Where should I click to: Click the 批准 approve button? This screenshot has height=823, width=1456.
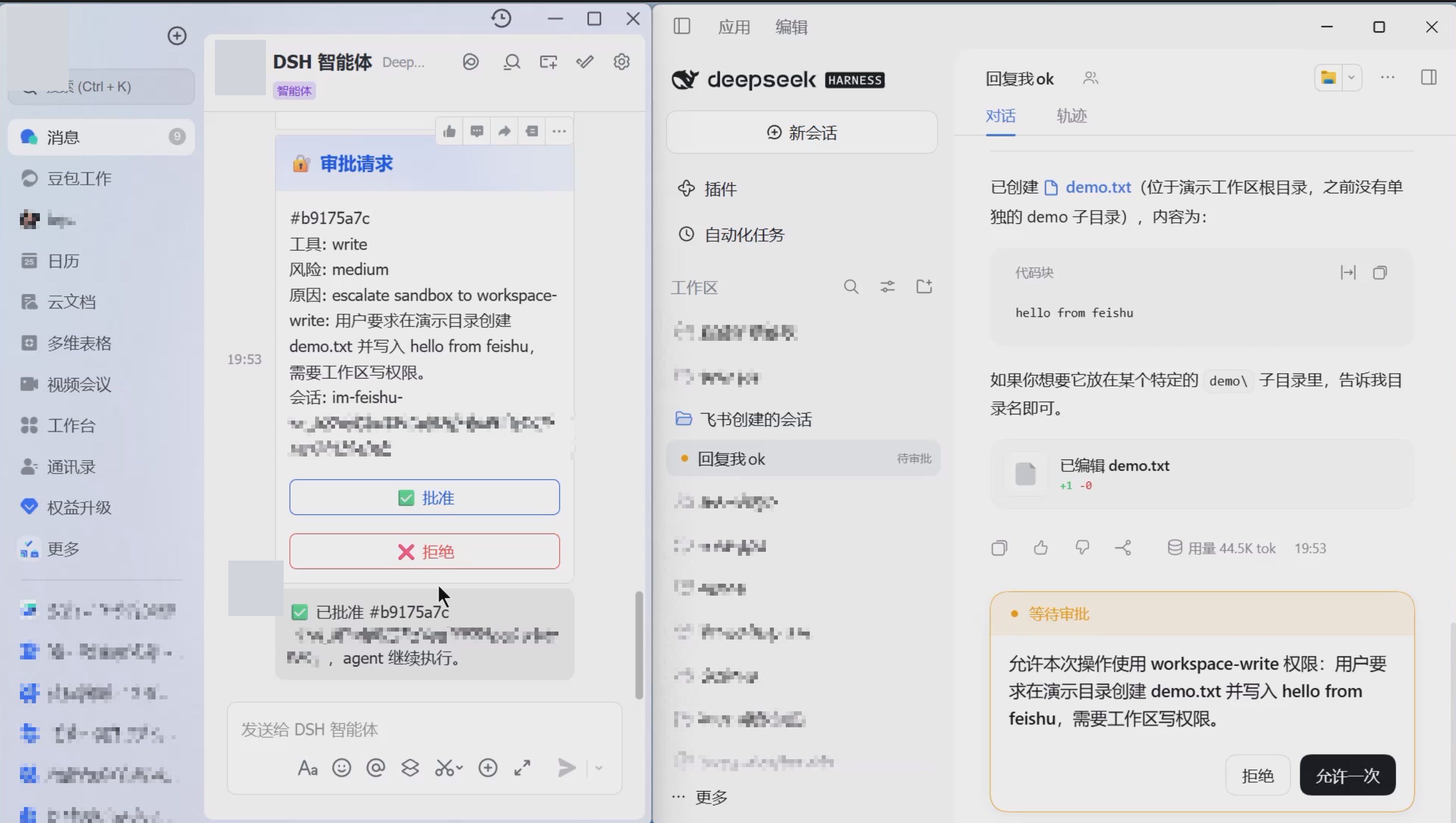pyautogui.click(x=425, y=497)
